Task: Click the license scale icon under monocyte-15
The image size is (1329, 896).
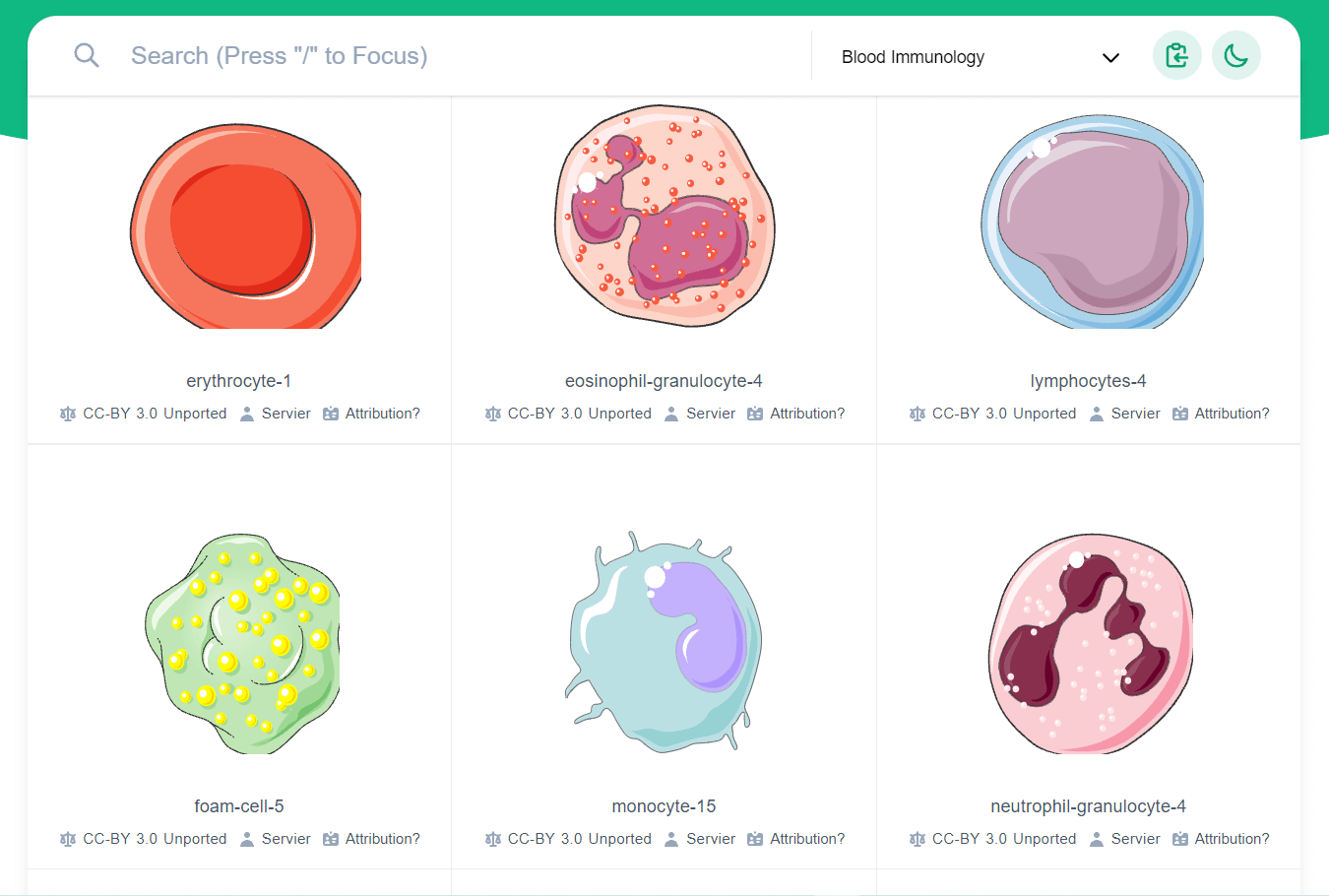Action: (x=493, y=839)
